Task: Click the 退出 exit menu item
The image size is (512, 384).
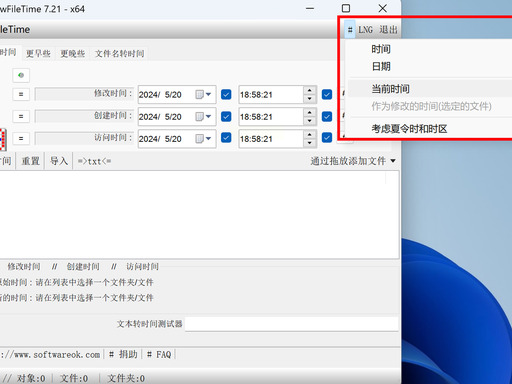Action: click(388, 30)
